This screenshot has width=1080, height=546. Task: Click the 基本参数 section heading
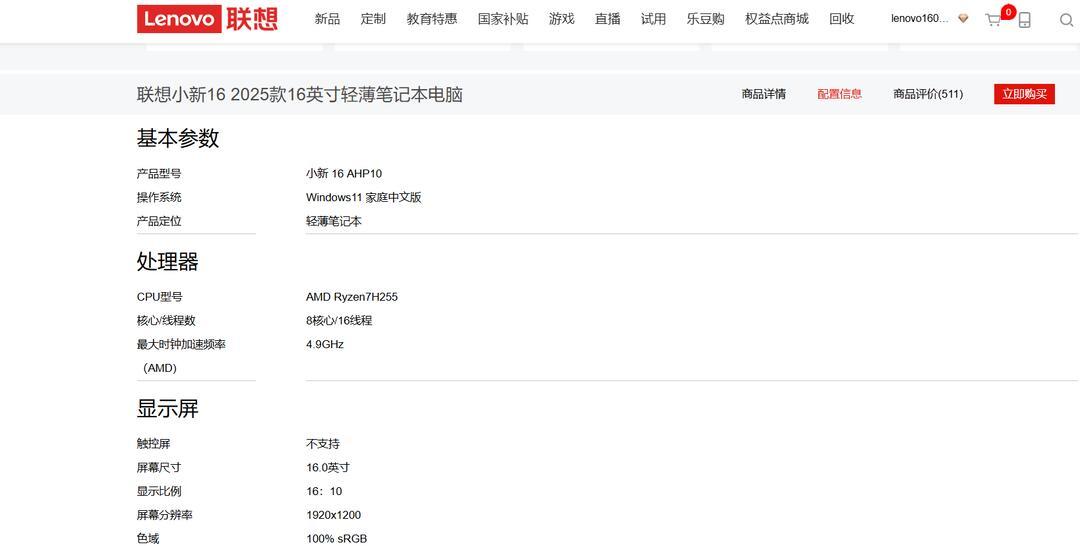click(x=178, y=138)
